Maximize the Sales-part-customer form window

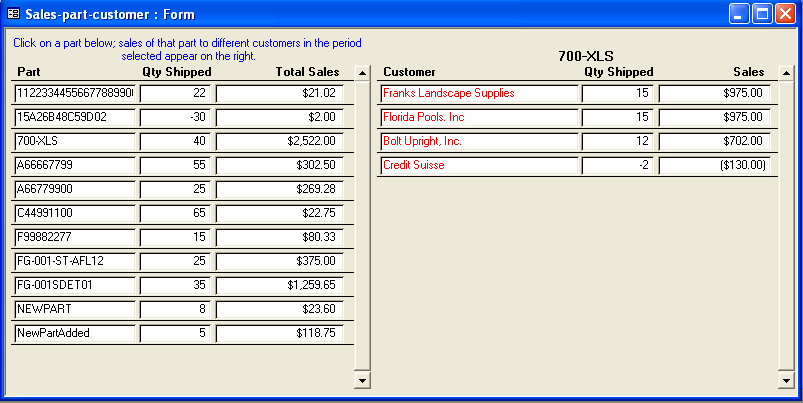pos(762,14)
